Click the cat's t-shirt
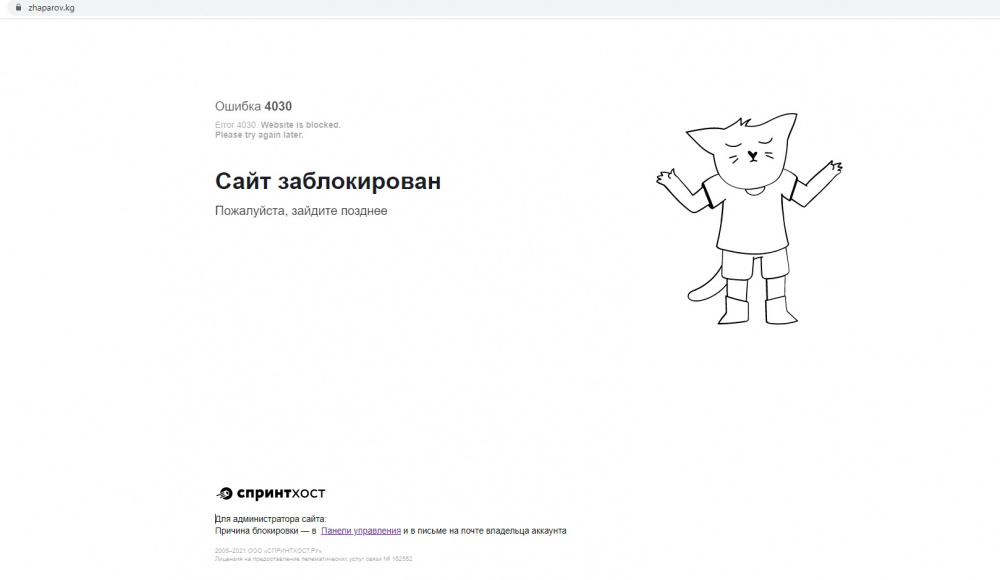This screenshot has height=580, width=1000. pos(752,215)
